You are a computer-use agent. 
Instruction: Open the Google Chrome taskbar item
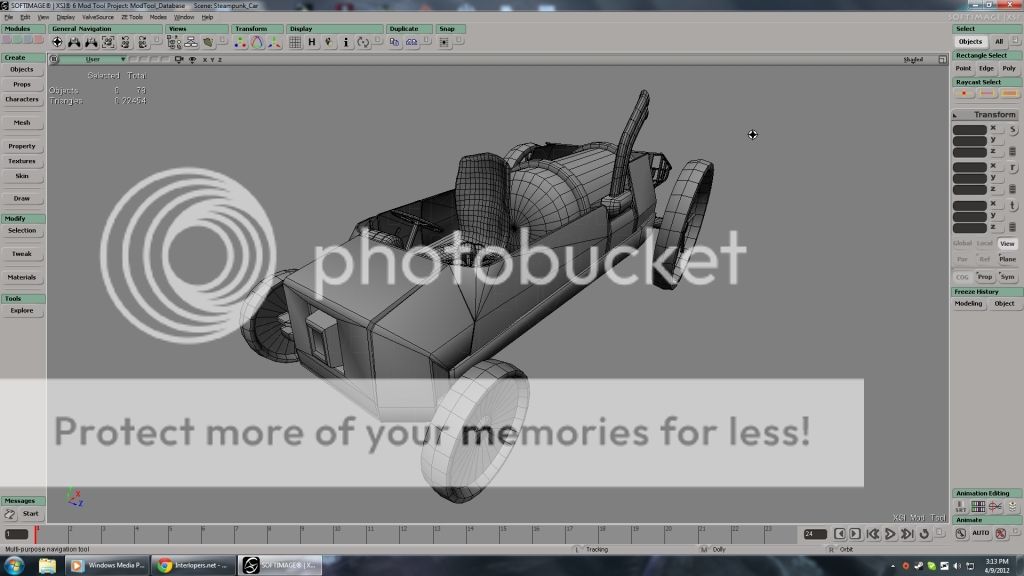[194, 565]
